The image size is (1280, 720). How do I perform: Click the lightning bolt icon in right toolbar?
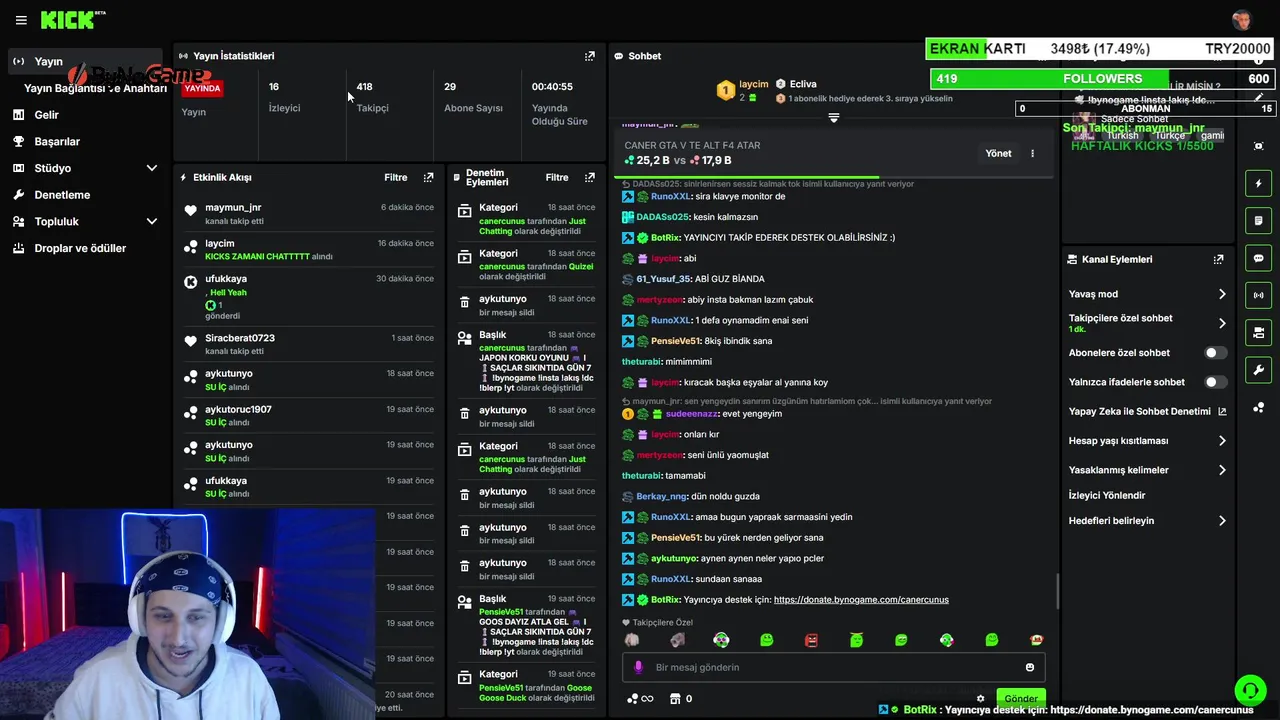click(x=1258, y=183)
